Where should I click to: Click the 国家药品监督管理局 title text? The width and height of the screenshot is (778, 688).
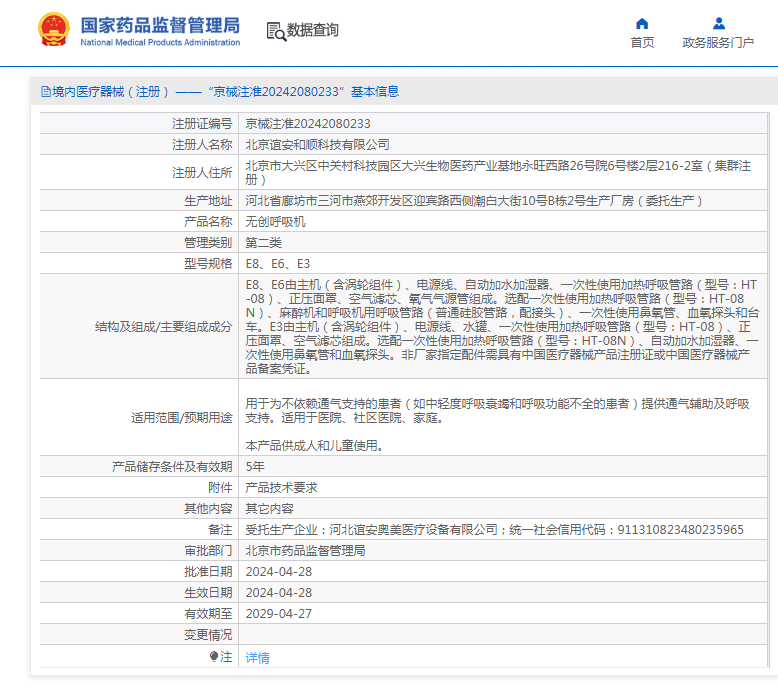tap(160, 24)
